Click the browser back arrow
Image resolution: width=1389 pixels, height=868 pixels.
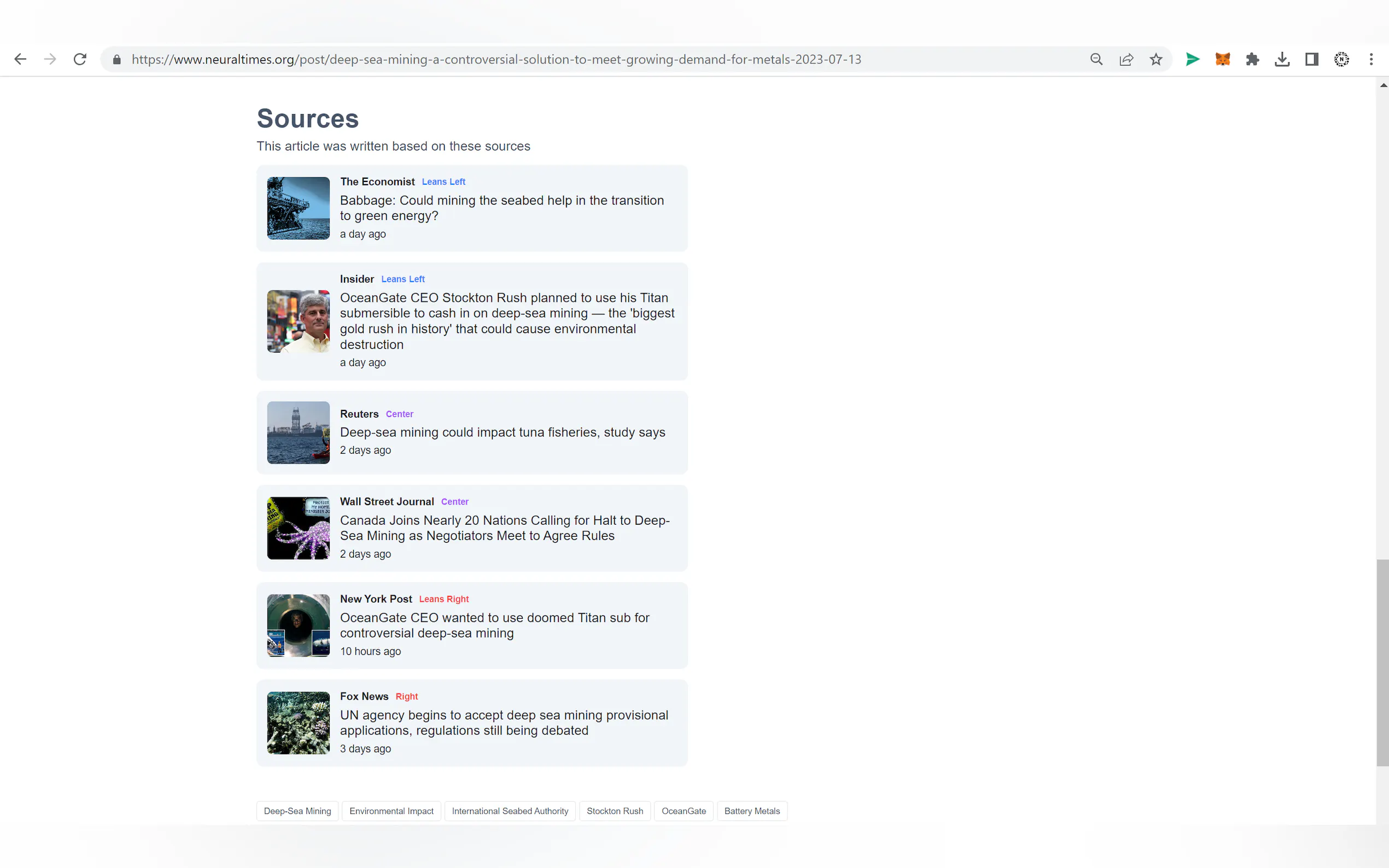click(x=20, y=59)
